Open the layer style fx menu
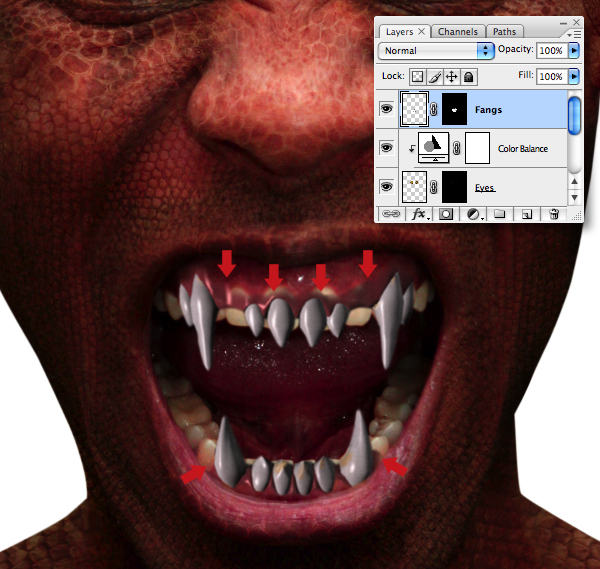 [x=421, y=214]
